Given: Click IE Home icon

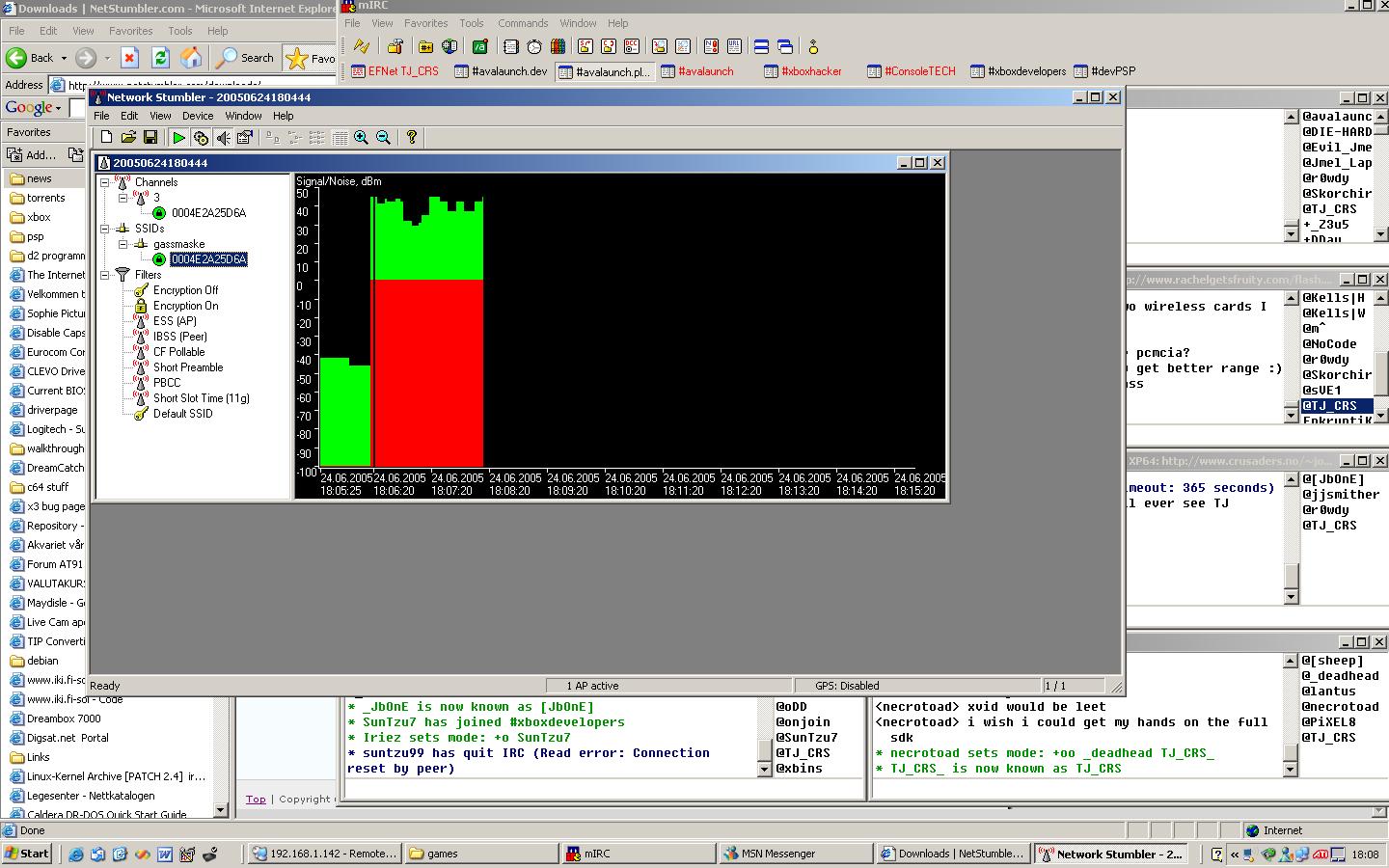Looking at the screenshot, I should click(x=191, y=58).
